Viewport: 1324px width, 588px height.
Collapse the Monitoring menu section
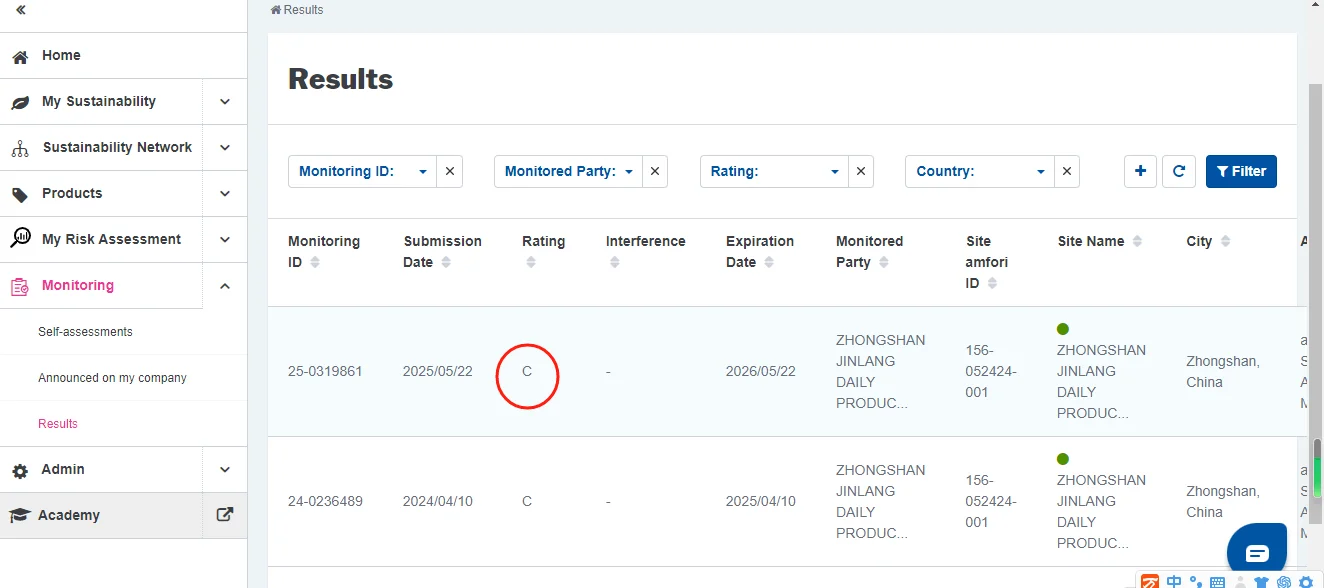click(x=225, y=286)
